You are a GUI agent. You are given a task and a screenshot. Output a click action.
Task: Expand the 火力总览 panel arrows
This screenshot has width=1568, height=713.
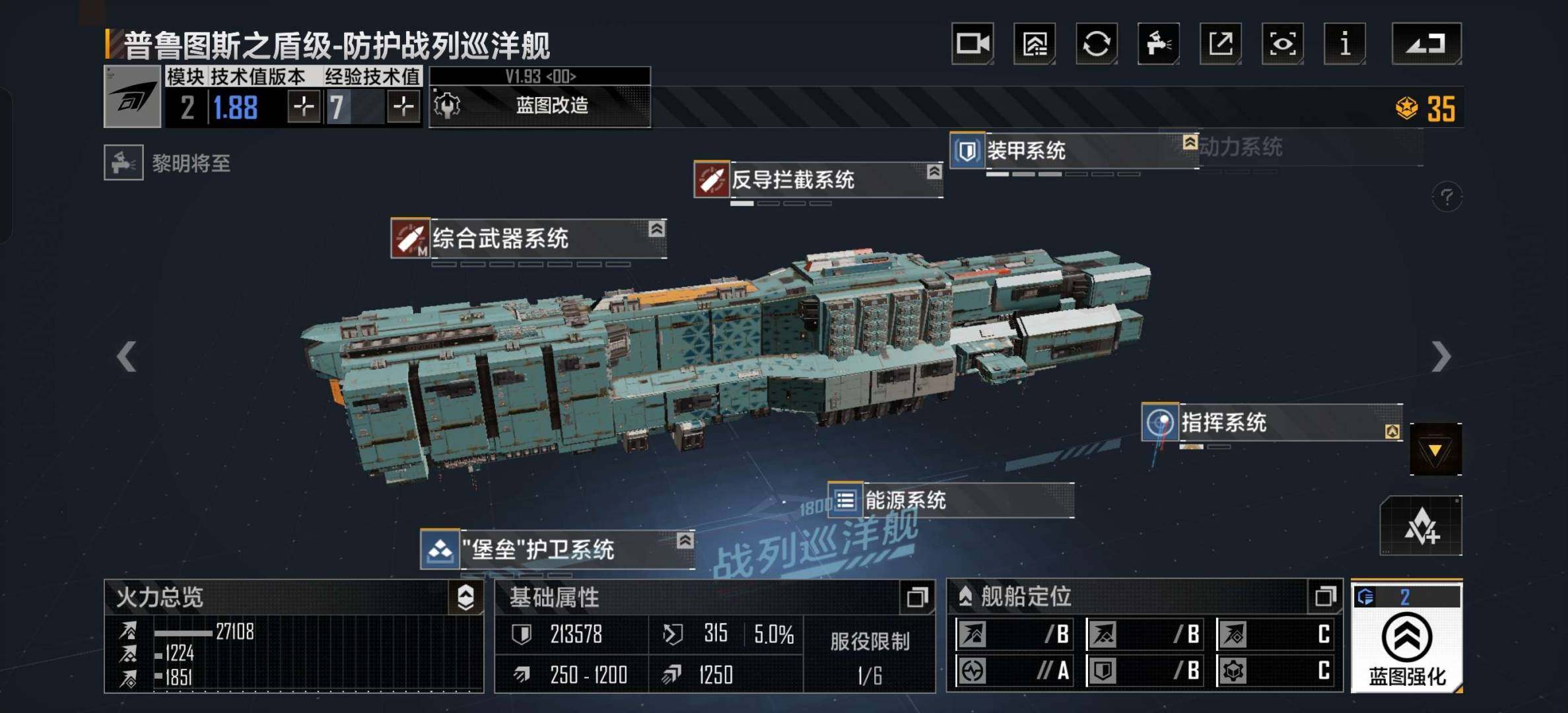465,597
